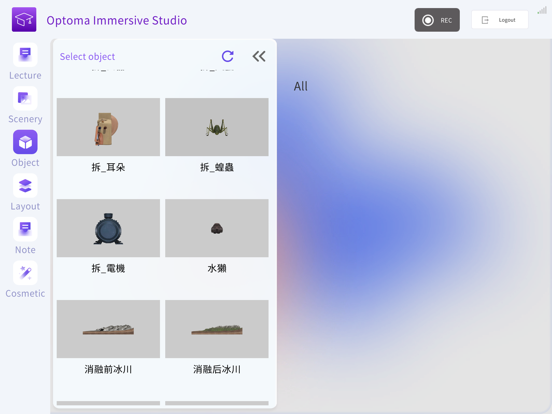
Task: Click the 拆_蝗蟲 label text
Action: tap(217, 167)
